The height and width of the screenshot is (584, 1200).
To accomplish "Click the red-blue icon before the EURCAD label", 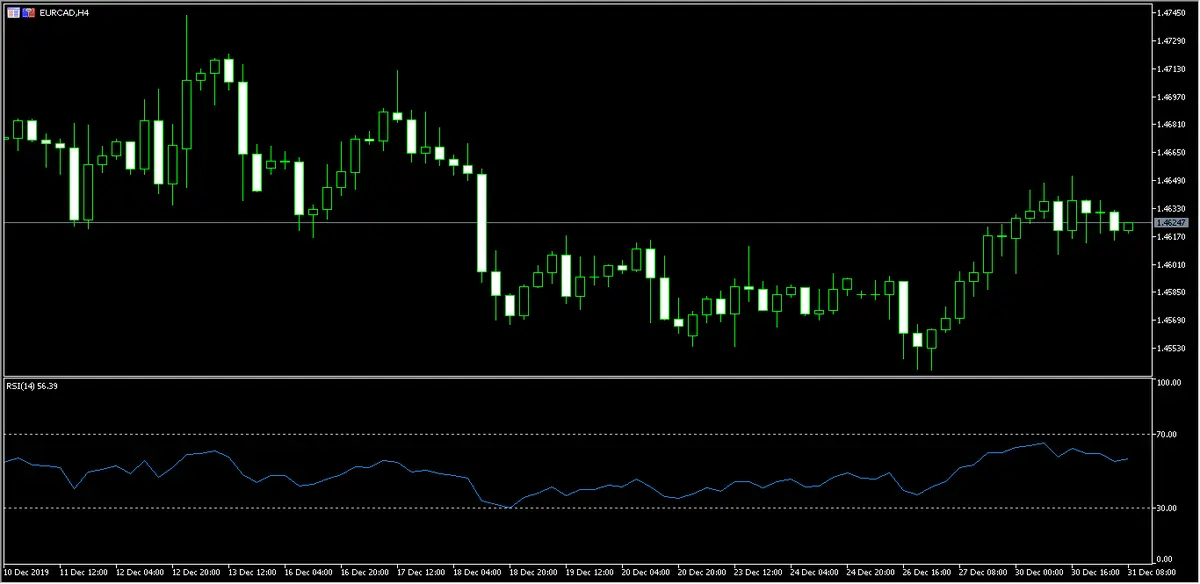I will pyautogui.click(x=26, y=13).
